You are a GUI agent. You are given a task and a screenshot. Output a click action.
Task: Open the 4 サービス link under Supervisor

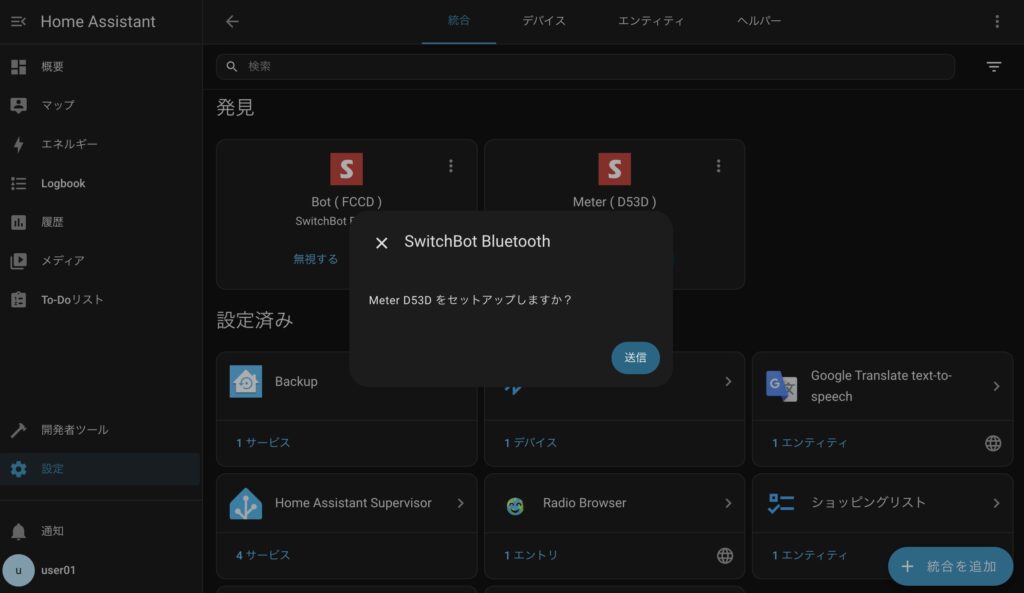[x=263, y=555]
